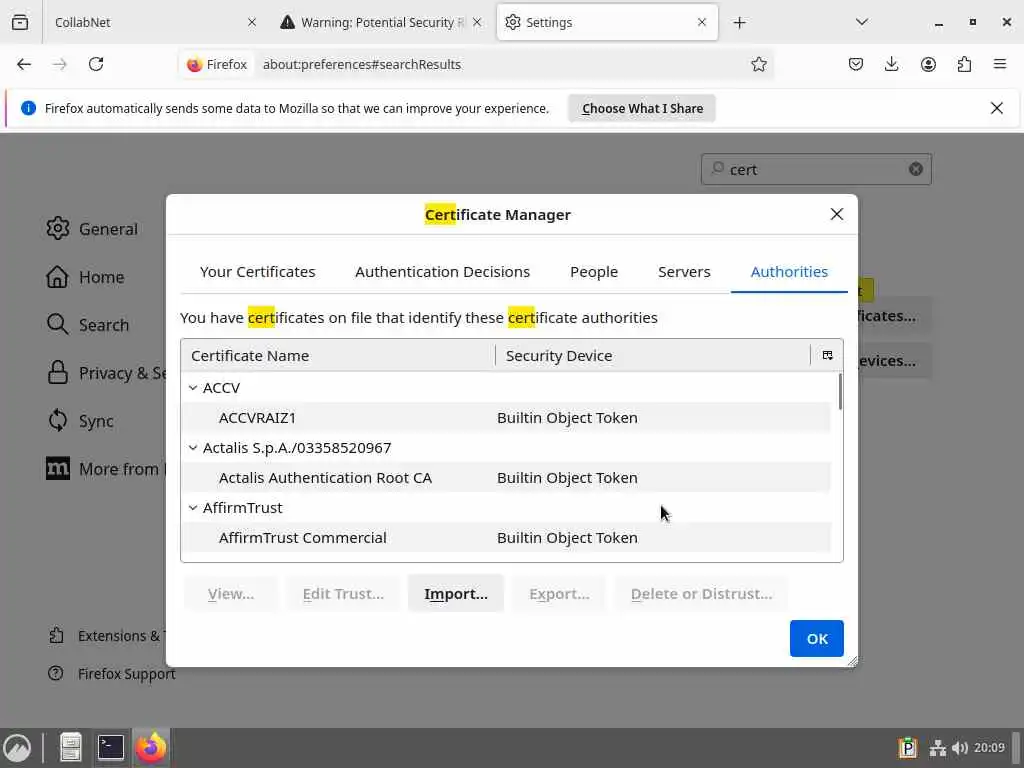Go back with the back arrow
1024x768 pixels.
[24, 64]
